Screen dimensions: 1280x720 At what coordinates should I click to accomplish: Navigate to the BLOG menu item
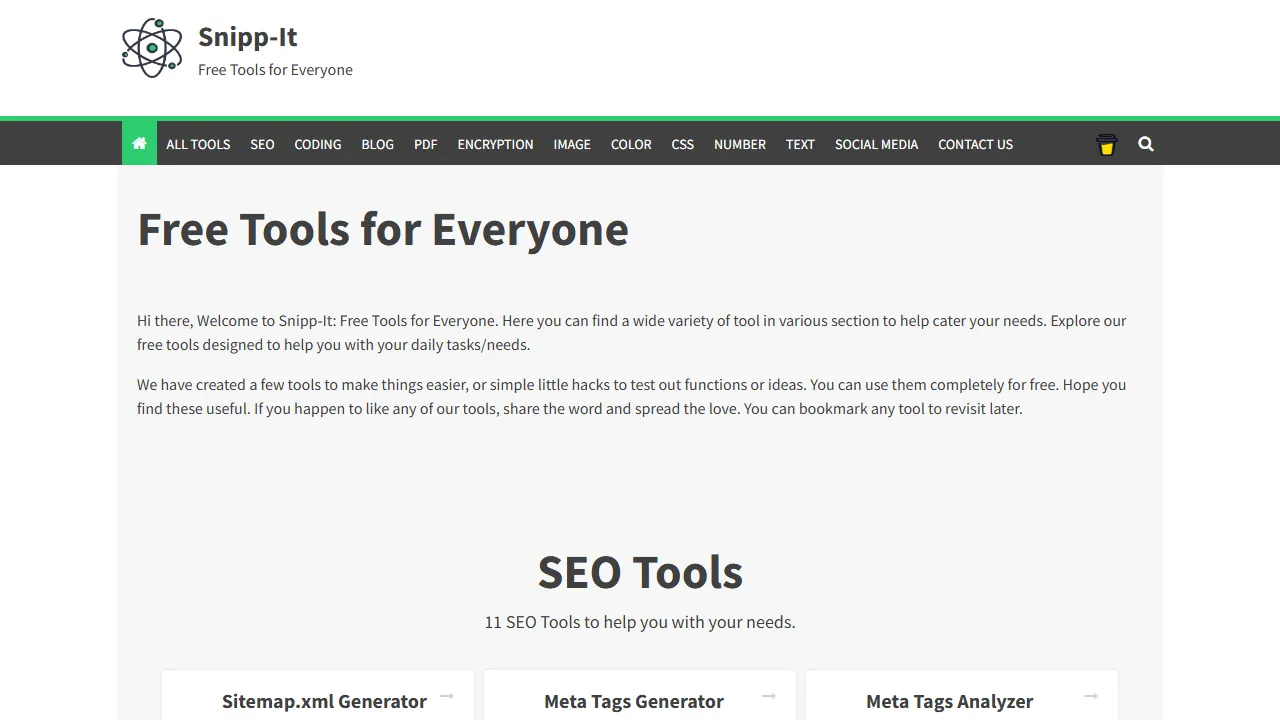tap(377, 144)
